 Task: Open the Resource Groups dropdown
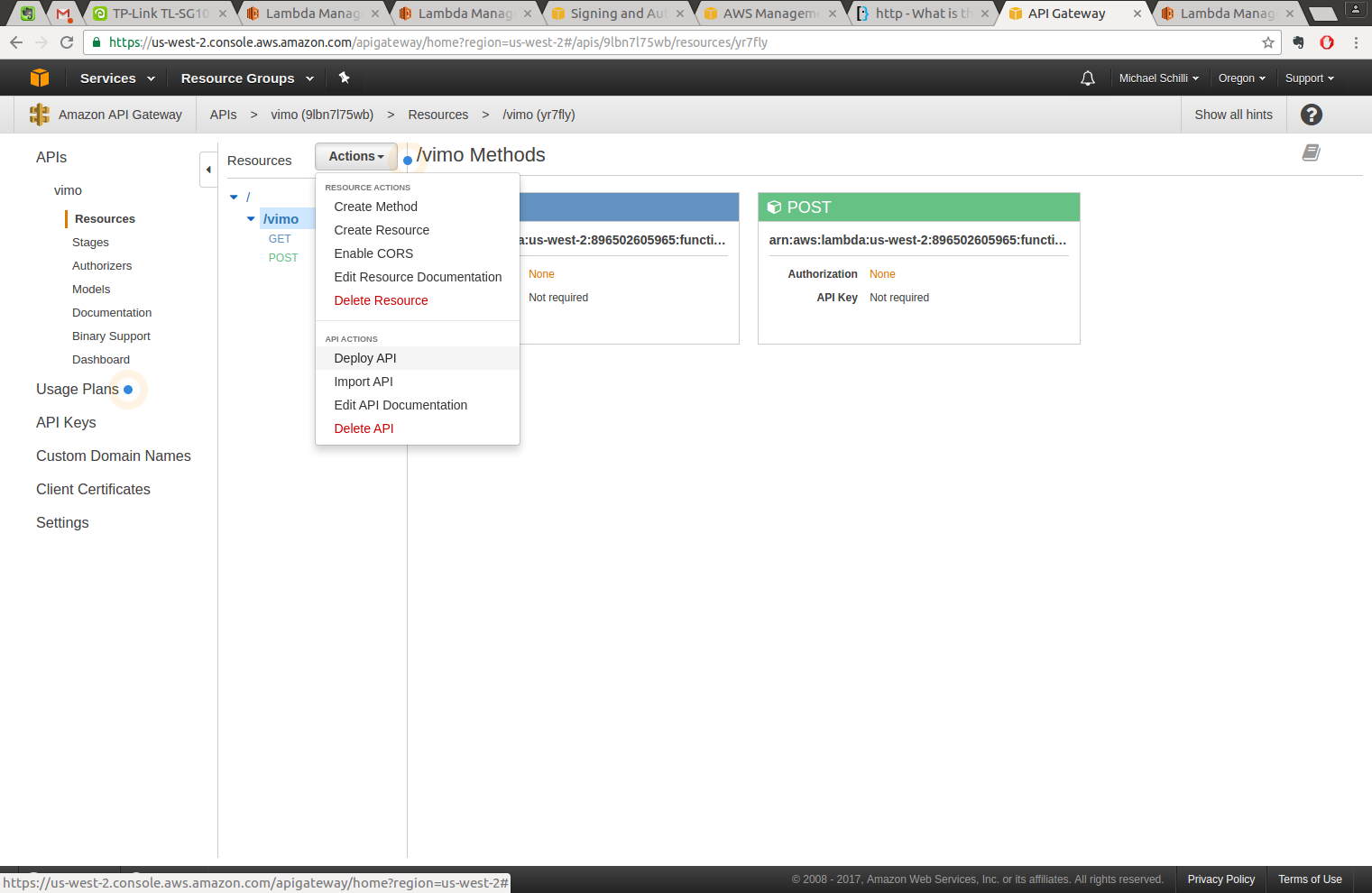tap(247, 78)
